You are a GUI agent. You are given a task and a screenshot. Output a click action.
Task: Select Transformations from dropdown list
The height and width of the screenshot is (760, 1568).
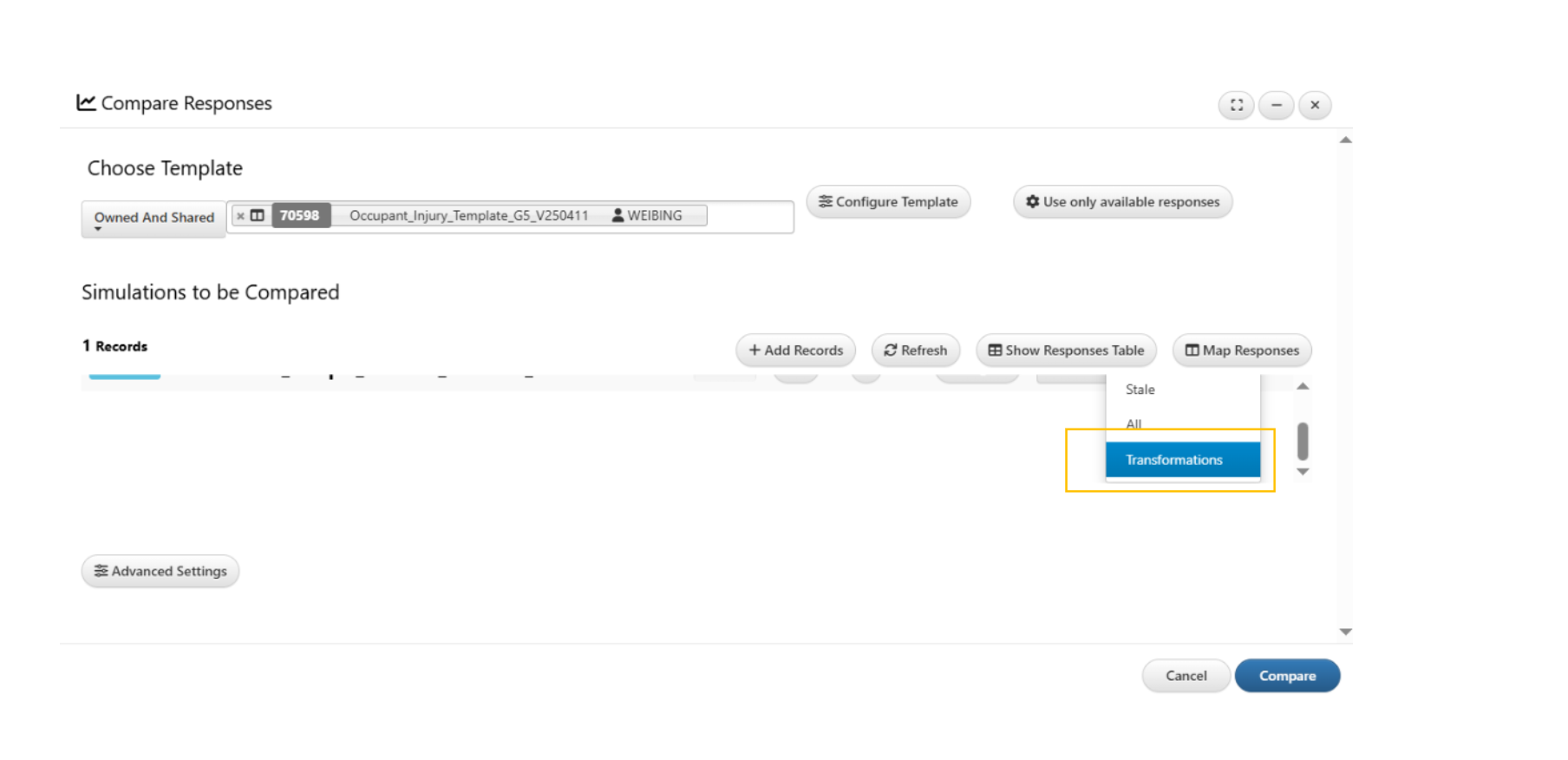[x=1183, y=460]
